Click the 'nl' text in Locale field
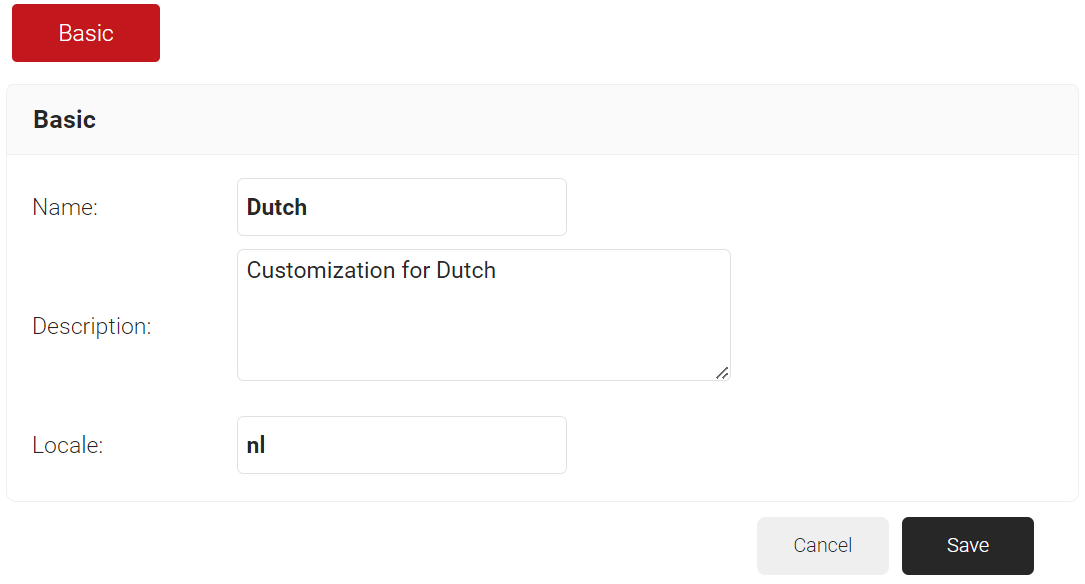This screenshot has width=1085, height=584. tap(256, 445)
